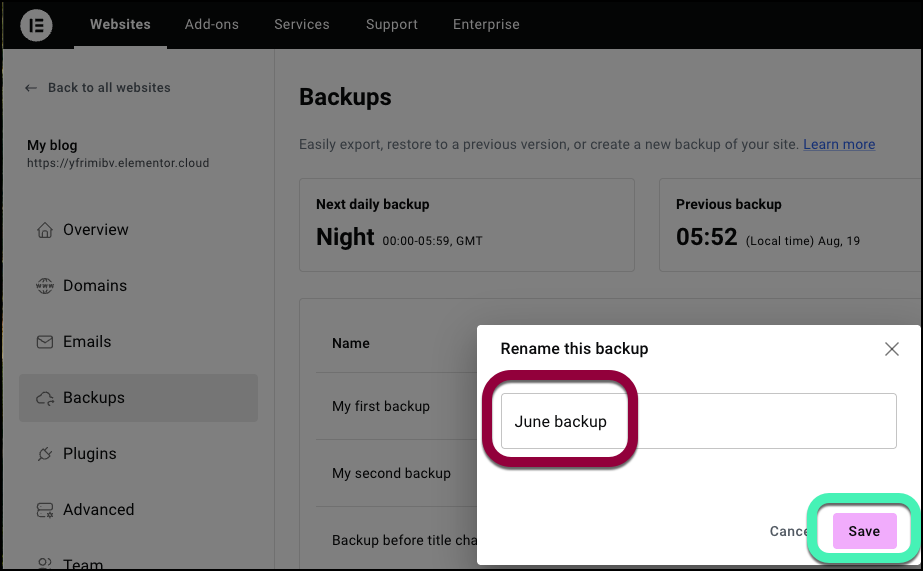Go to the Services menu item
The width and height of the screenshot is (923, 571).
click(x=302, y=24)
